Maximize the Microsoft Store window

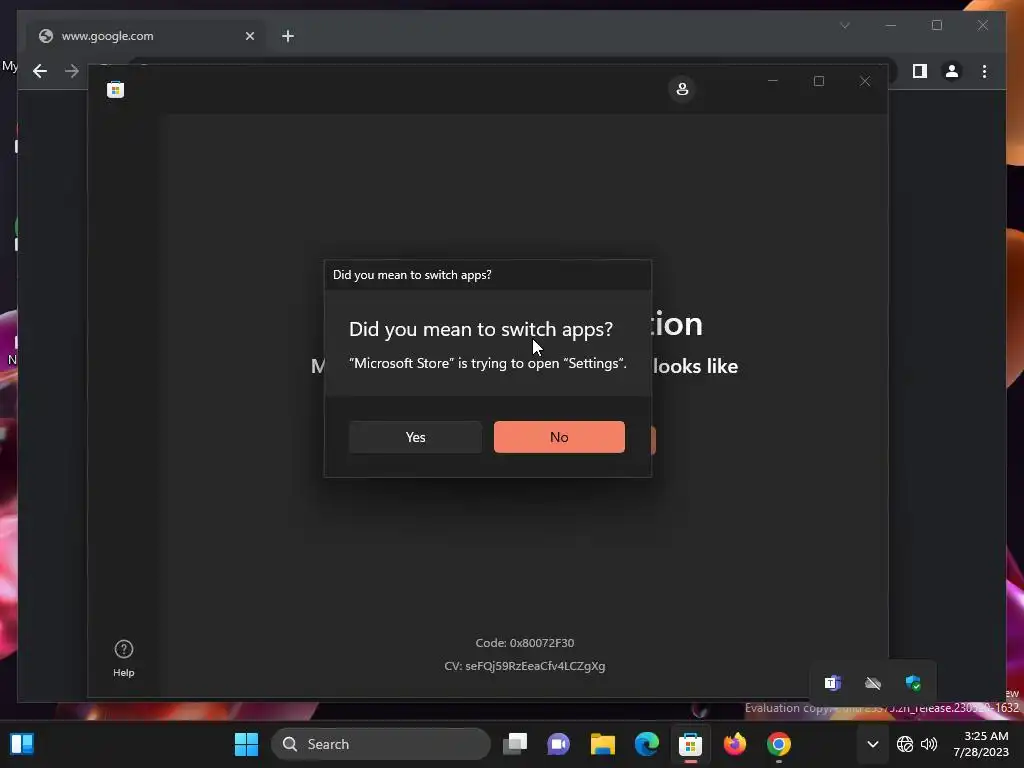pyautogui.click(x=819, y=81)
